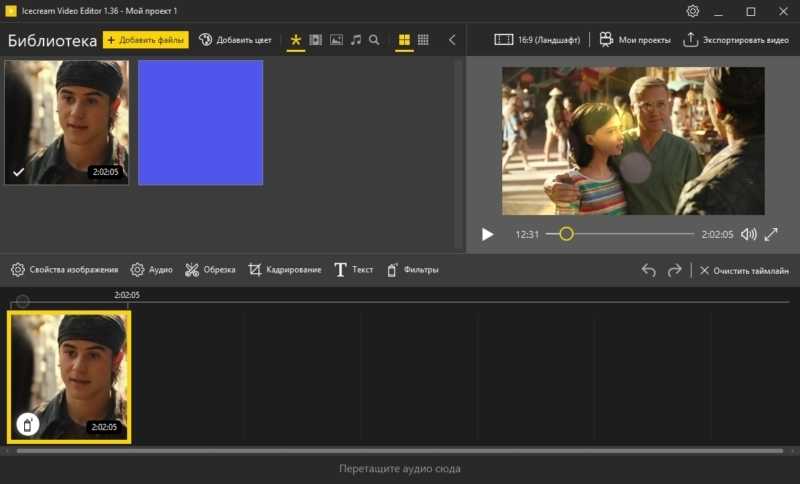Select the video thumbnail in the library

67,122
